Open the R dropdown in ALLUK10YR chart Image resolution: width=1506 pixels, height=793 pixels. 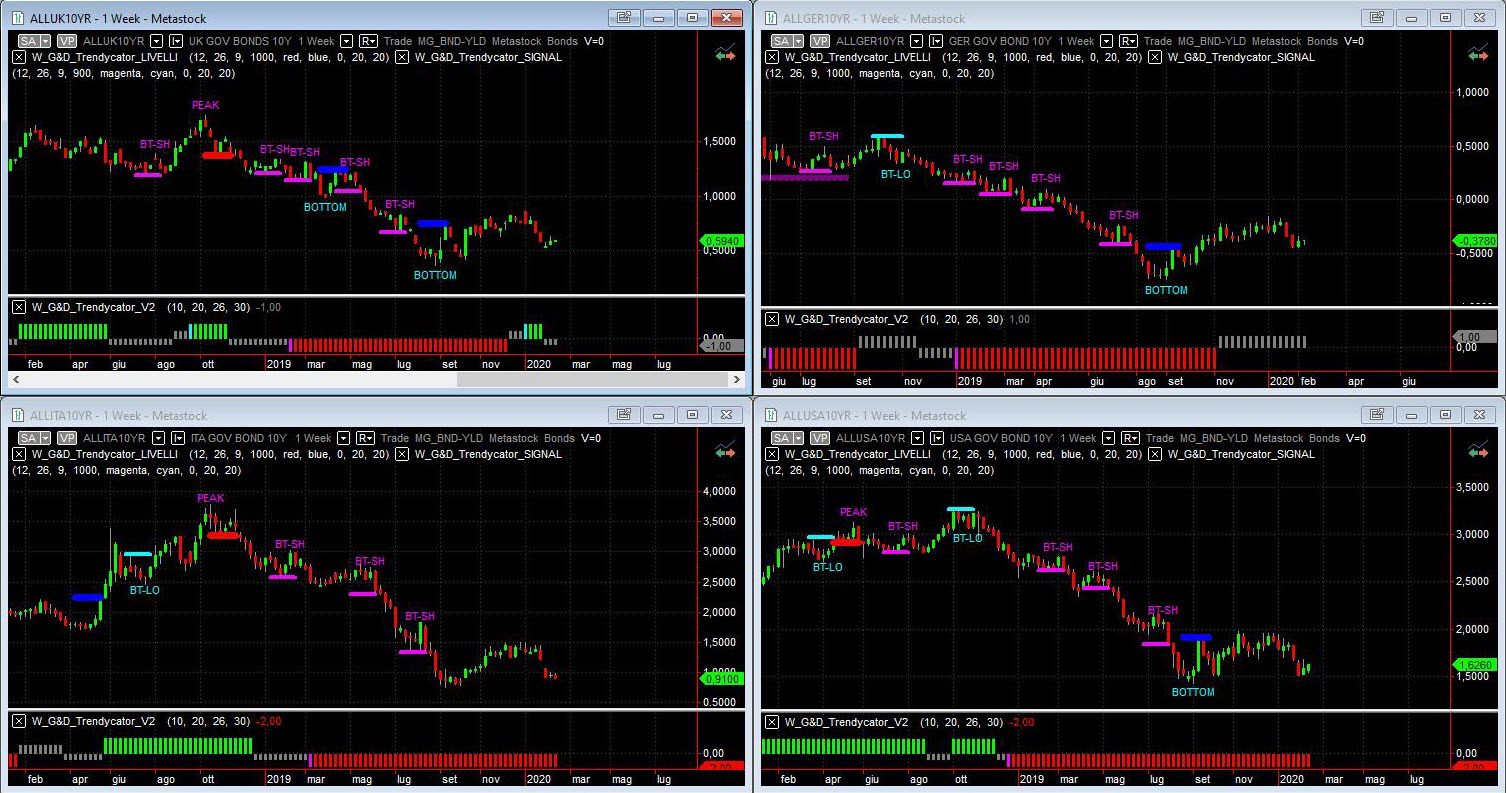point(368,41)
